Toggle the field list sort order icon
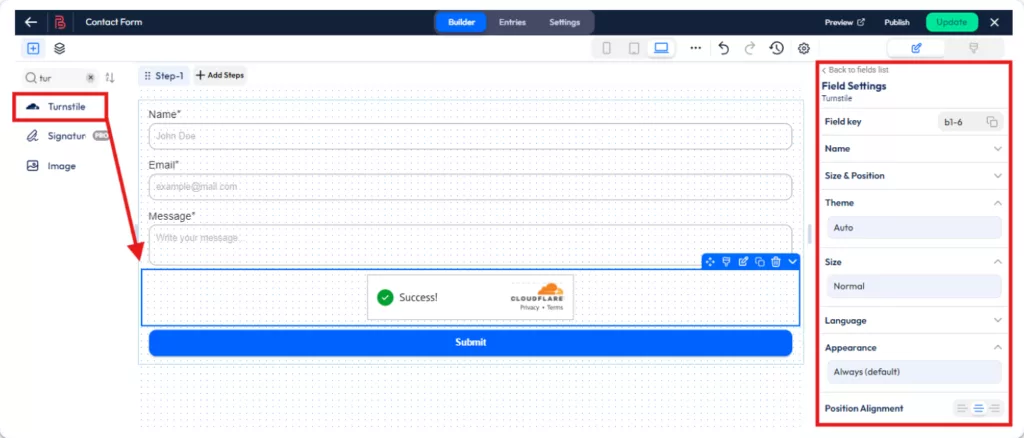The width and height of the screenshot is (1024, 438). coord(110,78)
